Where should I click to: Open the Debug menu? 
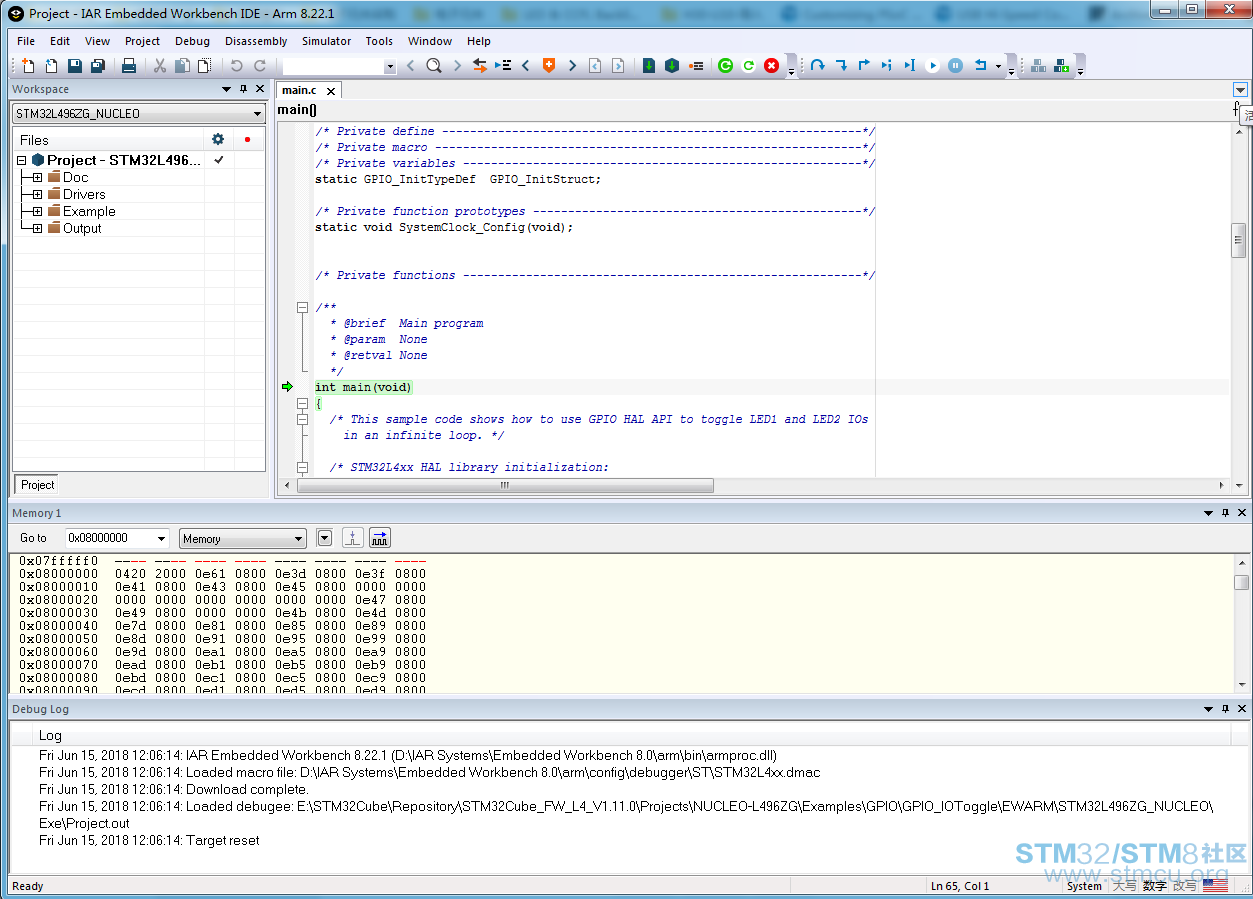pos(192,41)
